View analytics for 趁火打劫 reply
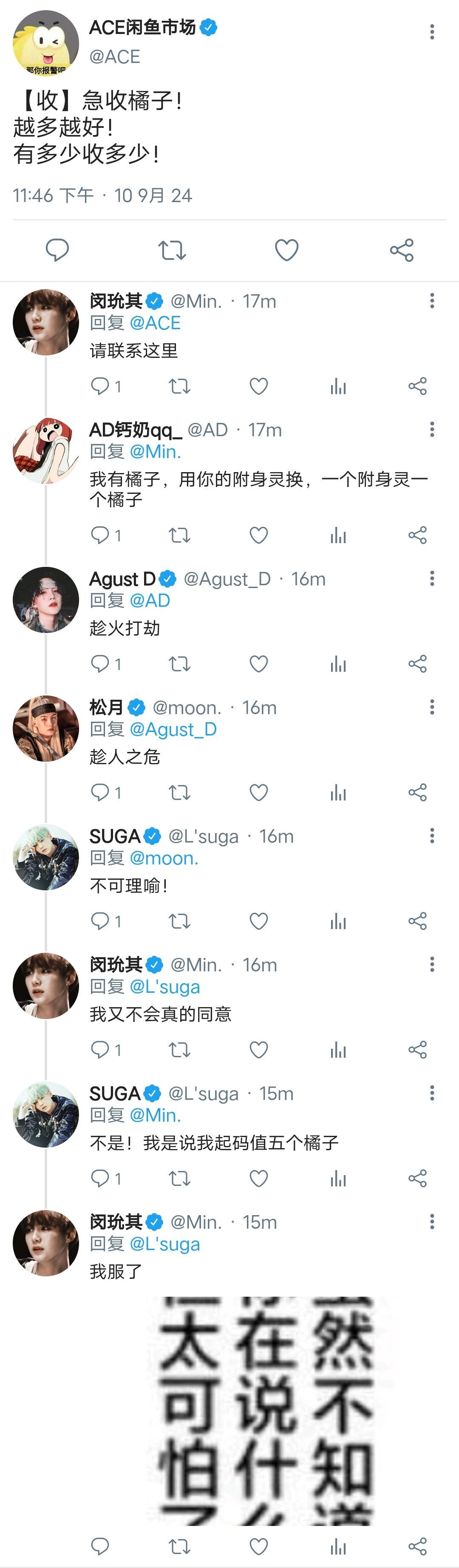 point(338,664)
